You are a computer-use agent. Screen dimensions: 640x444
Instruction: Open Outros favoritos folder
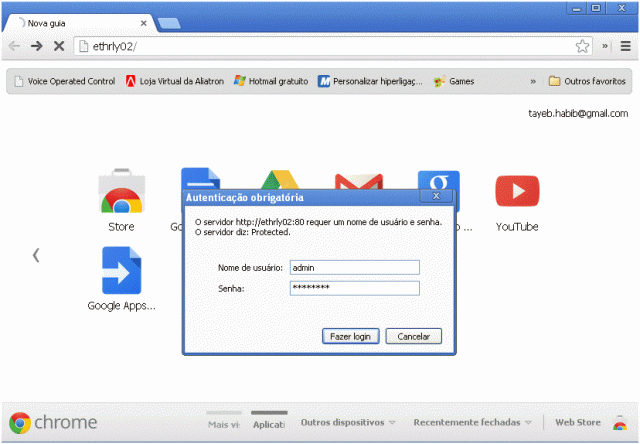point(587,81)
